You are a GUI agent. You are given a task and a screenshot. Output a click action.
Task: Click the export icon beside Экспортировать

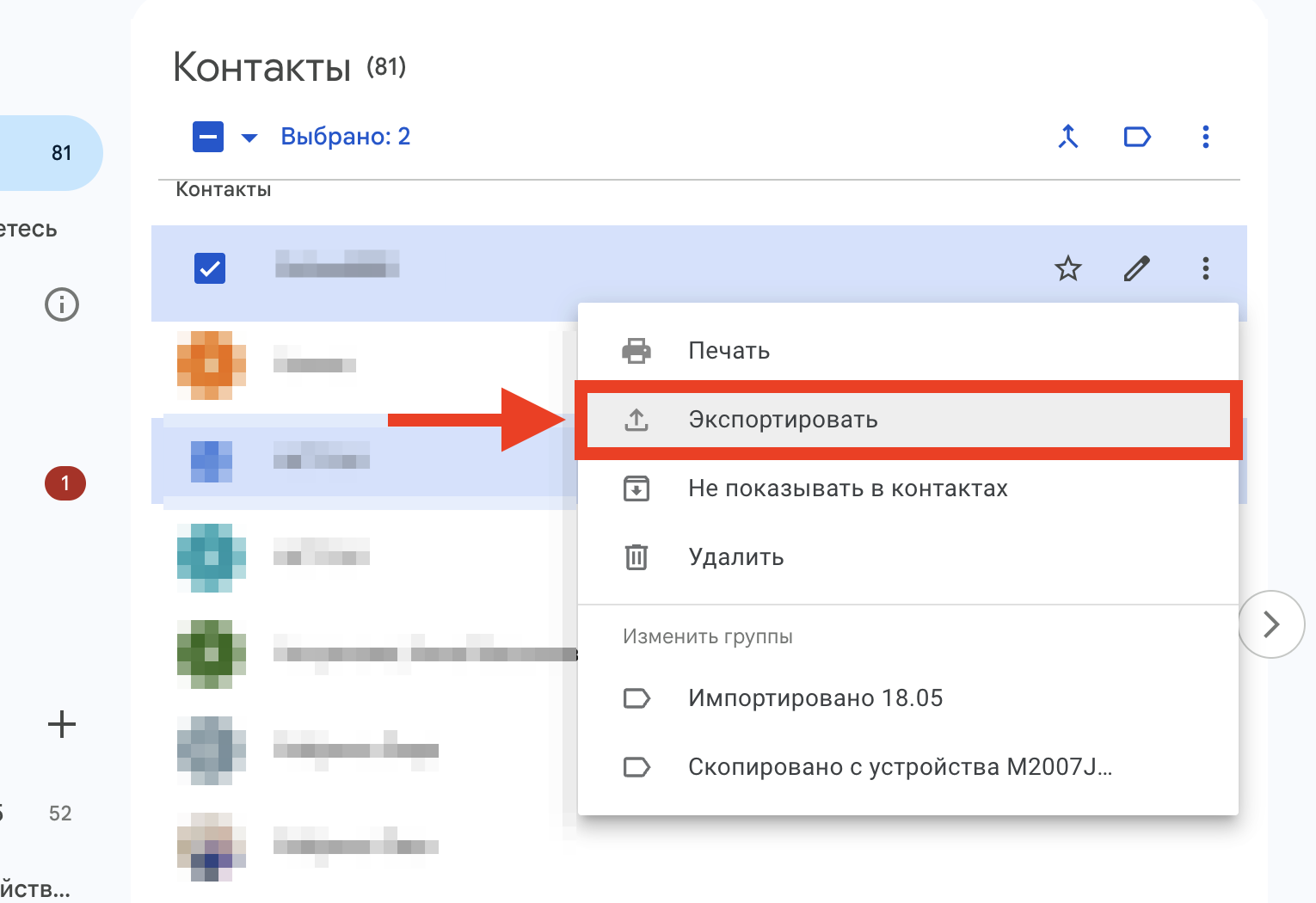pyautogui.click(x=636, y=420)
